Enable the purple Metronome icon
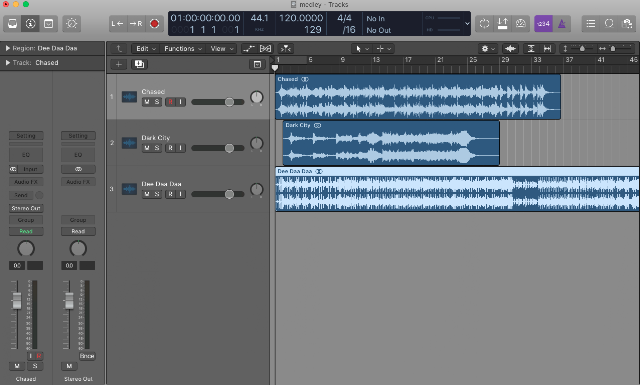The width and height of the screenshot is (640, 385). tap(562, 24)
